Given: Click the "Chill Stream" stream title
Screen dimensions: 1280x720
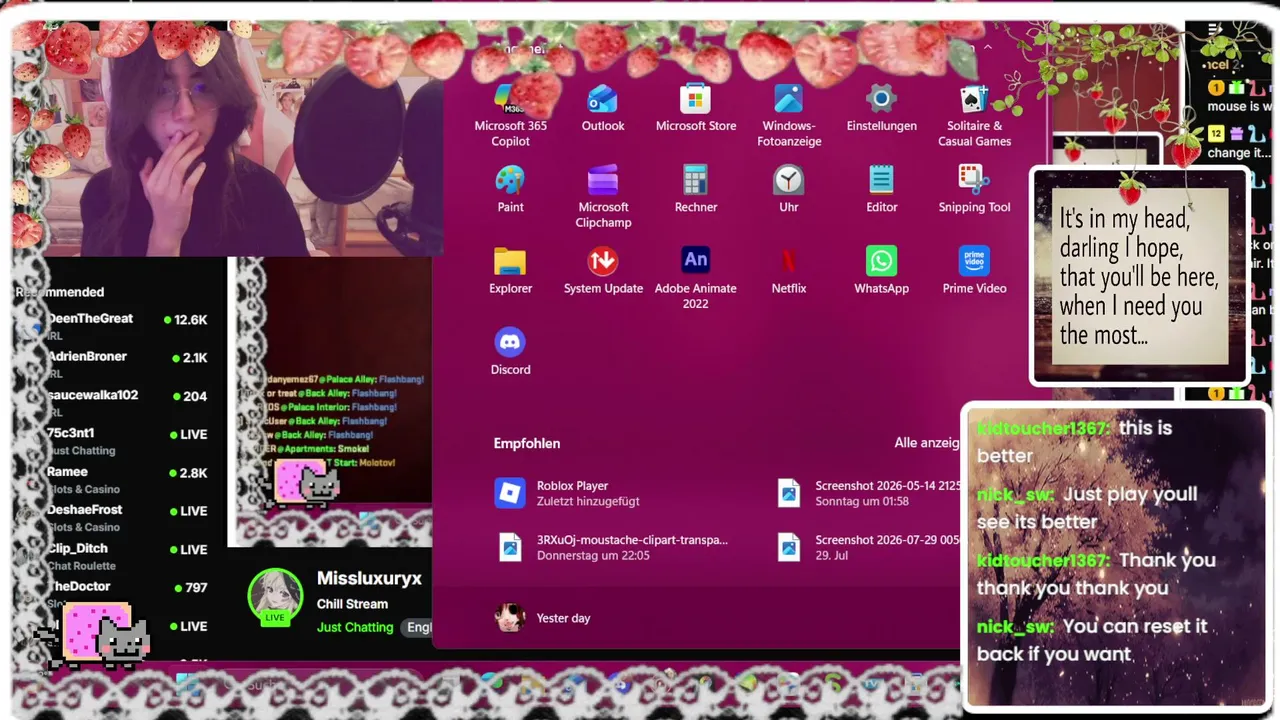Looking at the screenshot, I should 352,604.
